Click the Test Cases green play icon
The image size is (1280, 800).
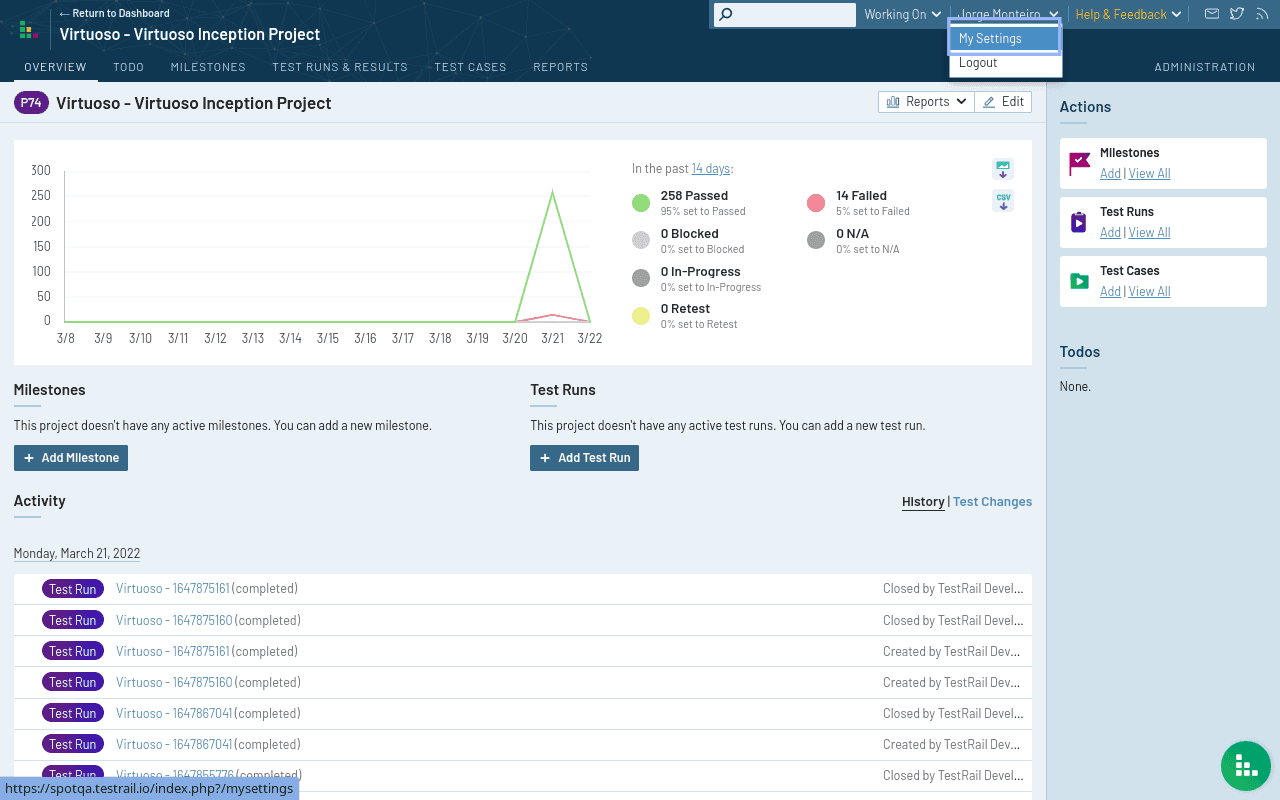point(1079,281)
